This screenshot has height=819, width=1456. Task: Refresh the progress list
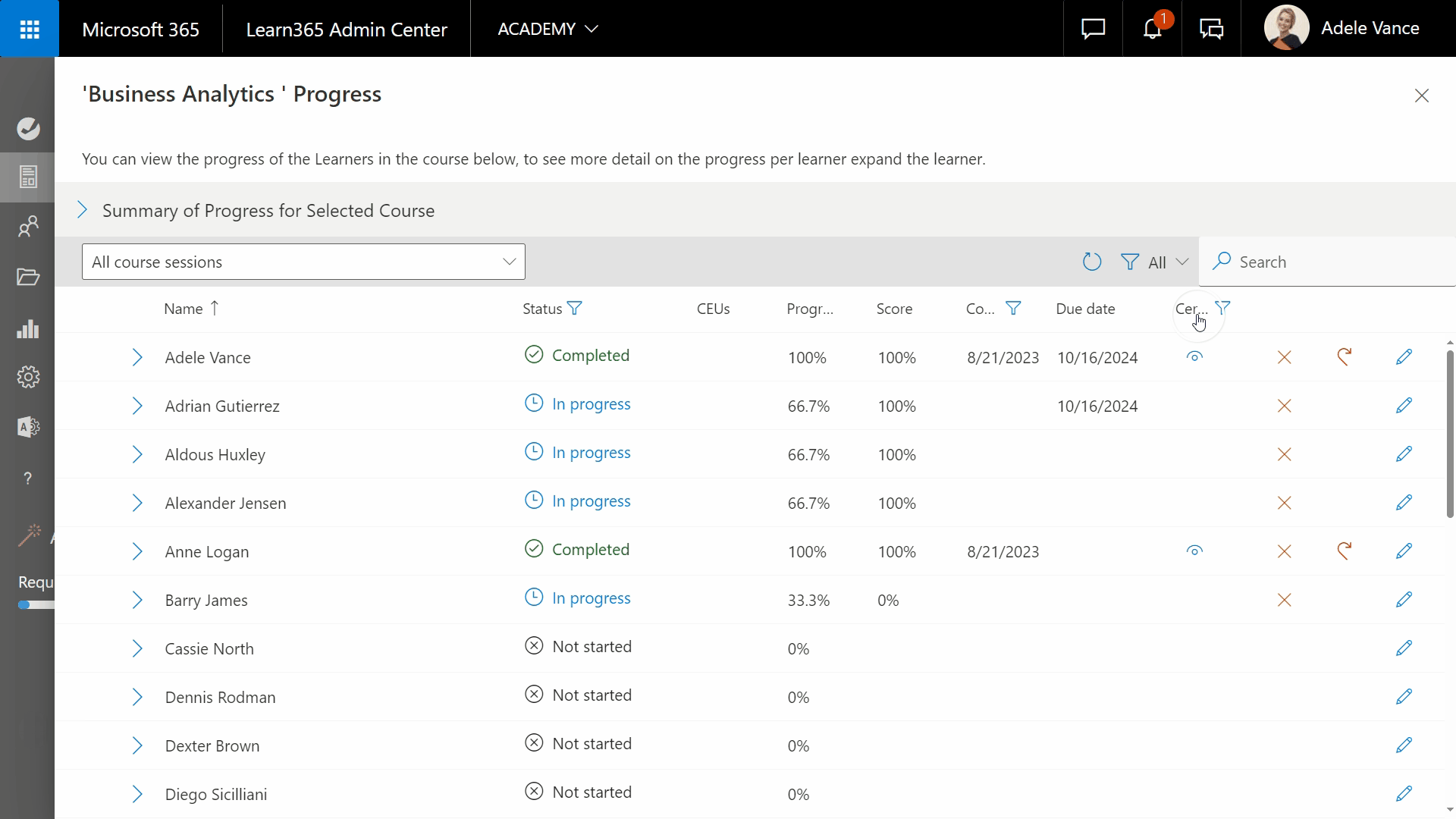[1092, 262]
